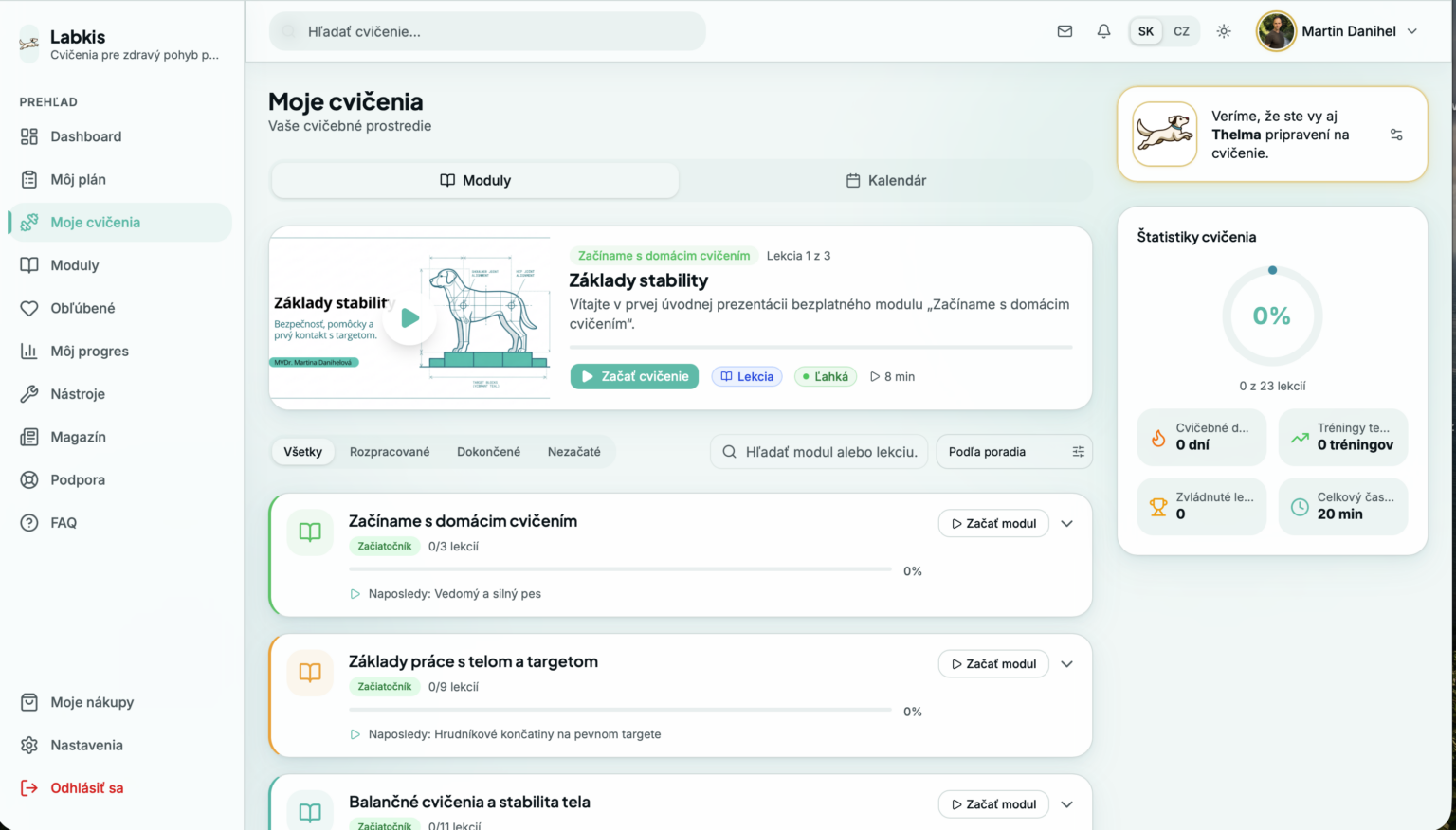Open the Podľa poradia sort dropdown
The width and height of the screenshot is (1456, 830).
[x=1014, y=452]
